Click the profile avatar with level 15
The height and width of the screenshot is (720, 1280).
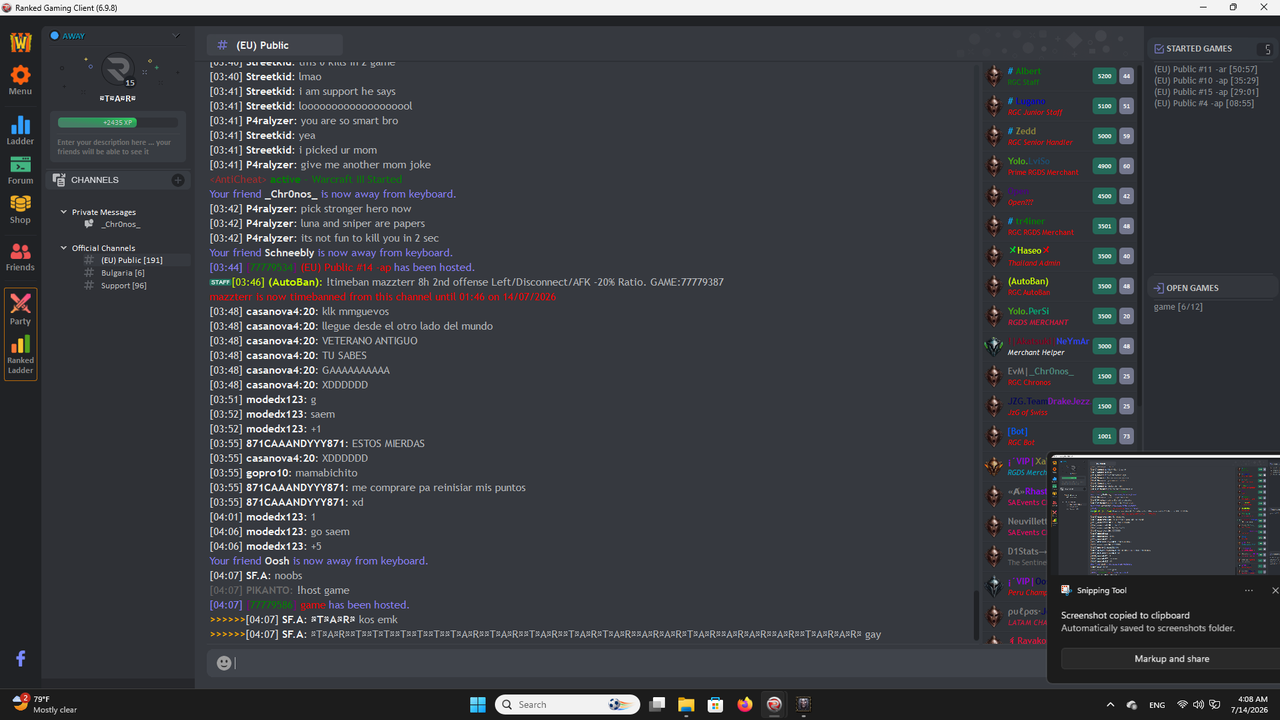click(118, 69)
